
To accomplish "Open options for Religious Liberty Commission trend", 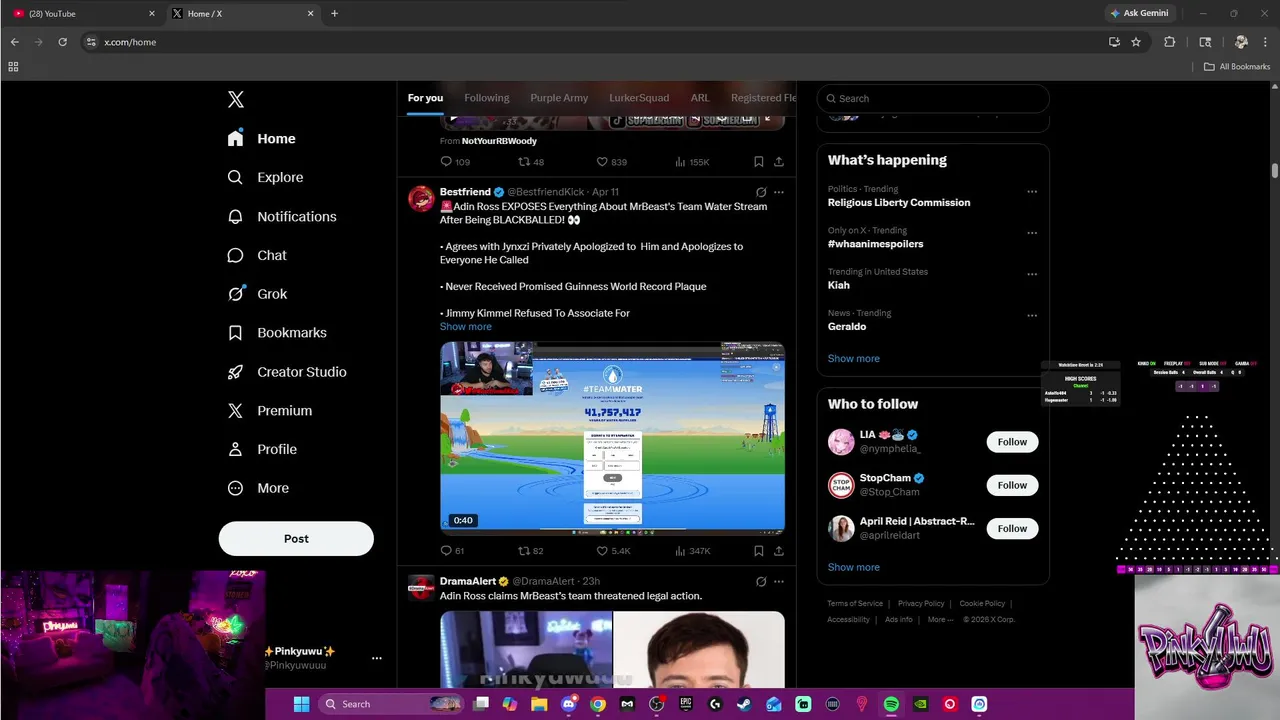I will click(1032, 192).
